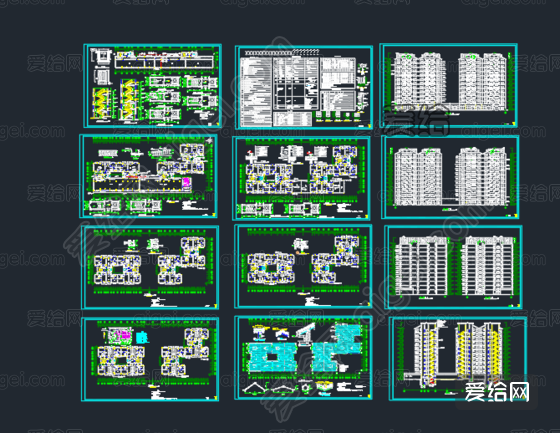Select the stair section detail sheet with yellow zigzag stairs
560x433 pixels.
152,86
